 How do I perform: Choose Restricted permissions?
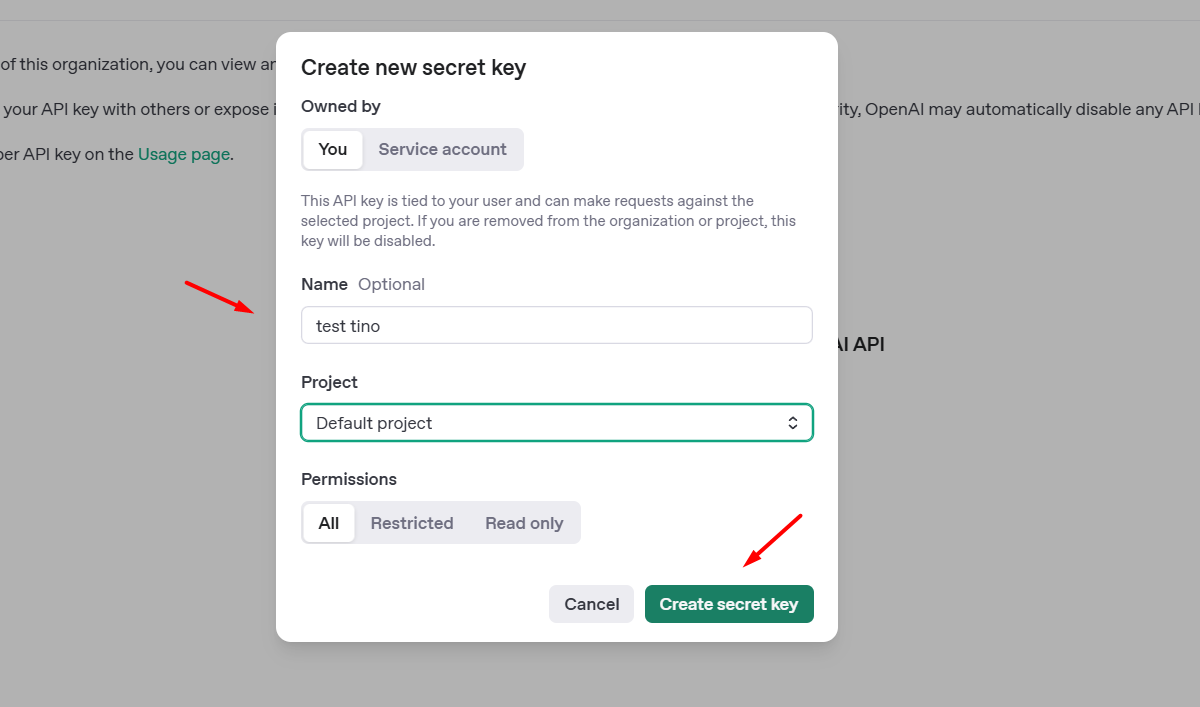(x=412, y=523)
